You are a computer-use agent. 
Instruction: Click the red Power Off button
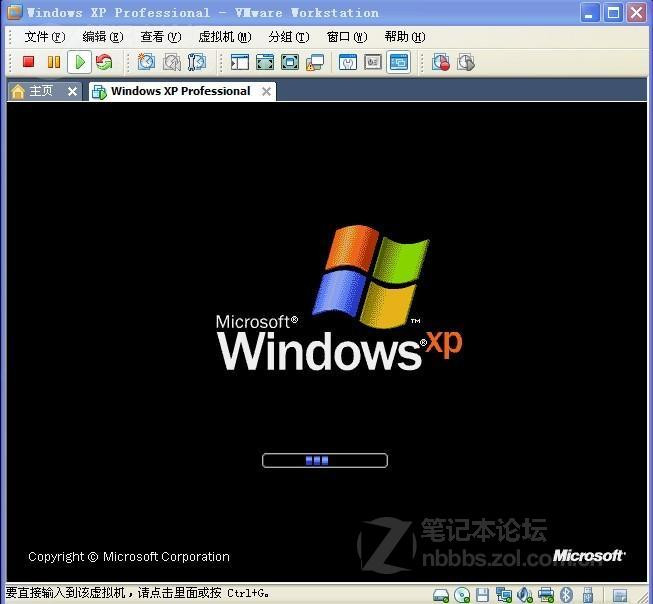tap(28, 62)
